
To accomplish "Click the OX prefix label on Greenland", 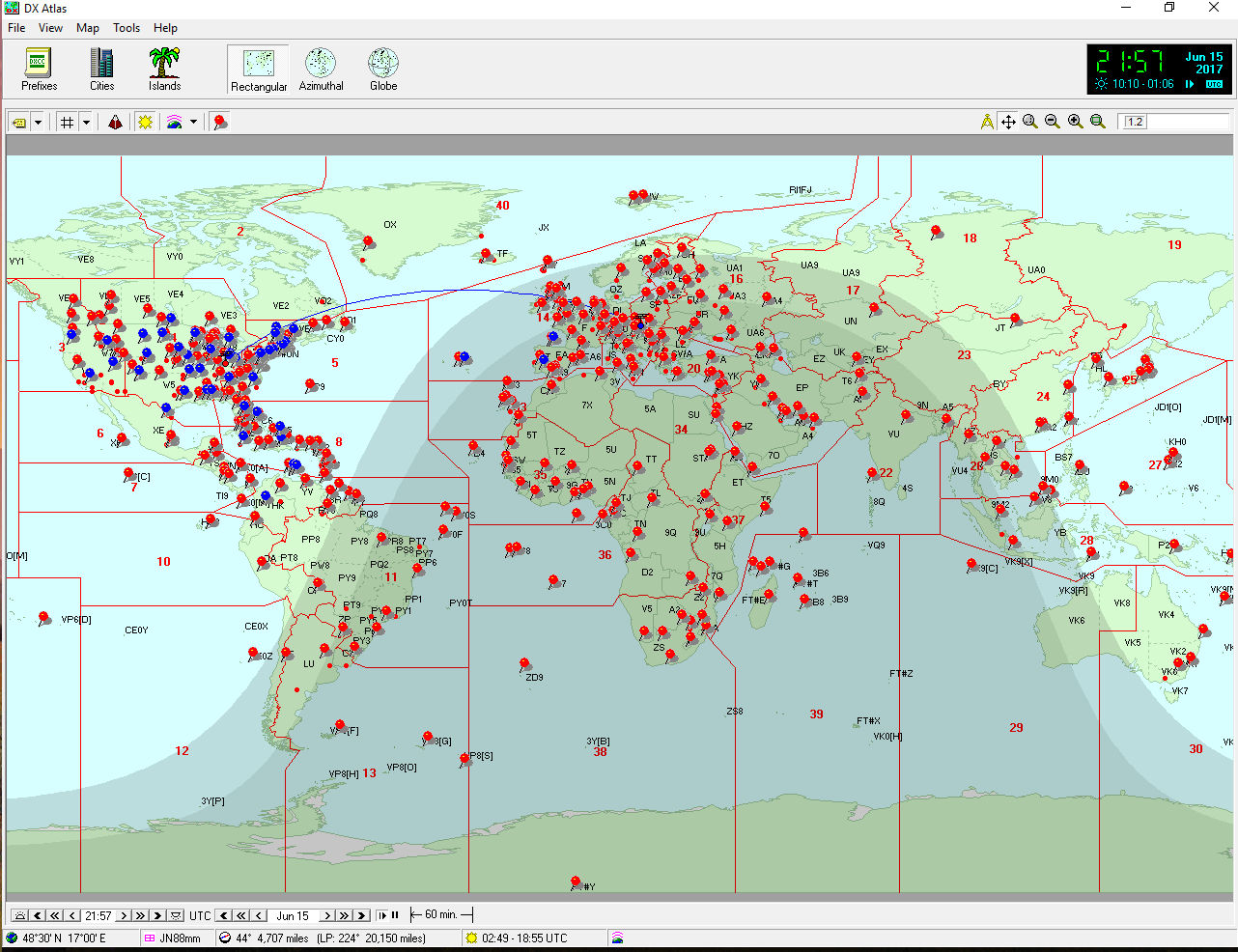I will [x=390, y=225].
